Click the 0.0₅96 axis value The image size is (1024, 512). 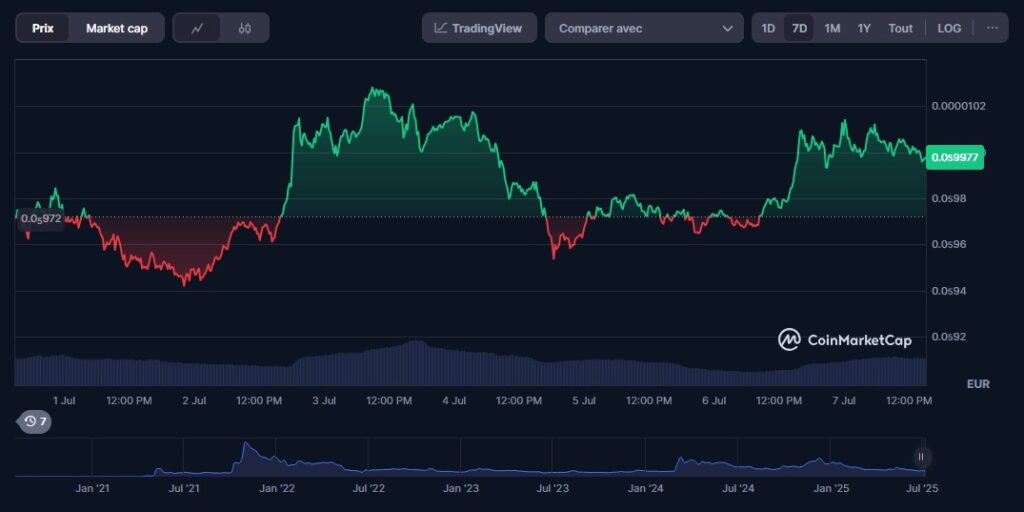(950, 244)
